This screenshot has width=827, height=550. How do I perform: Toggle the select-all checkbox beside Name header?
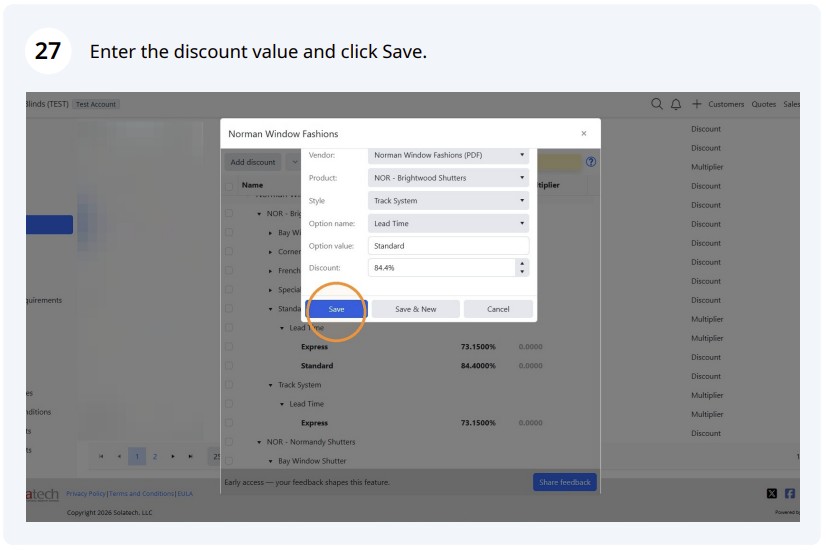(229, 186)
